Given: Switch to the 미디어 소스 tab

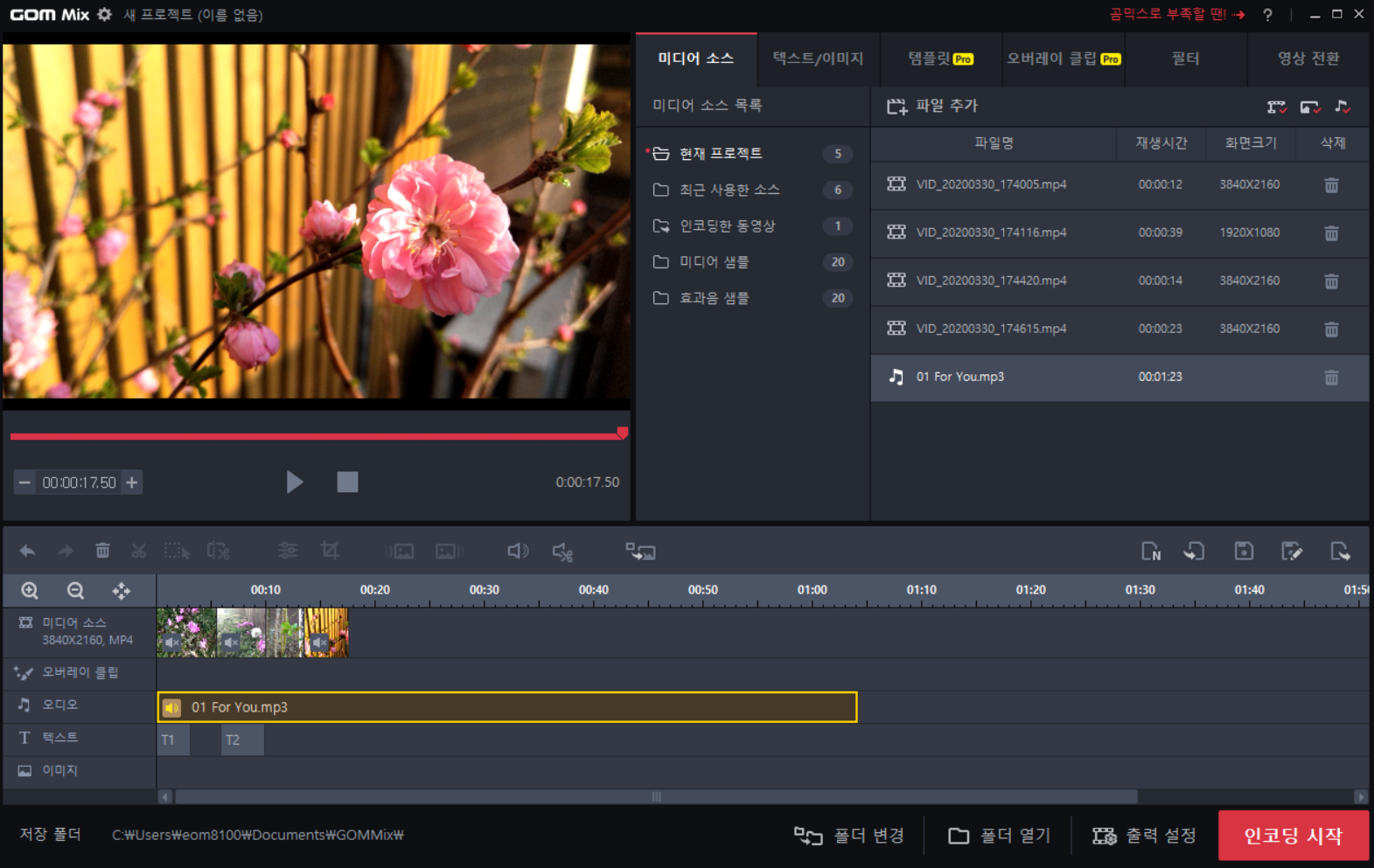Looking at the screenshot, I should [696, 59].
